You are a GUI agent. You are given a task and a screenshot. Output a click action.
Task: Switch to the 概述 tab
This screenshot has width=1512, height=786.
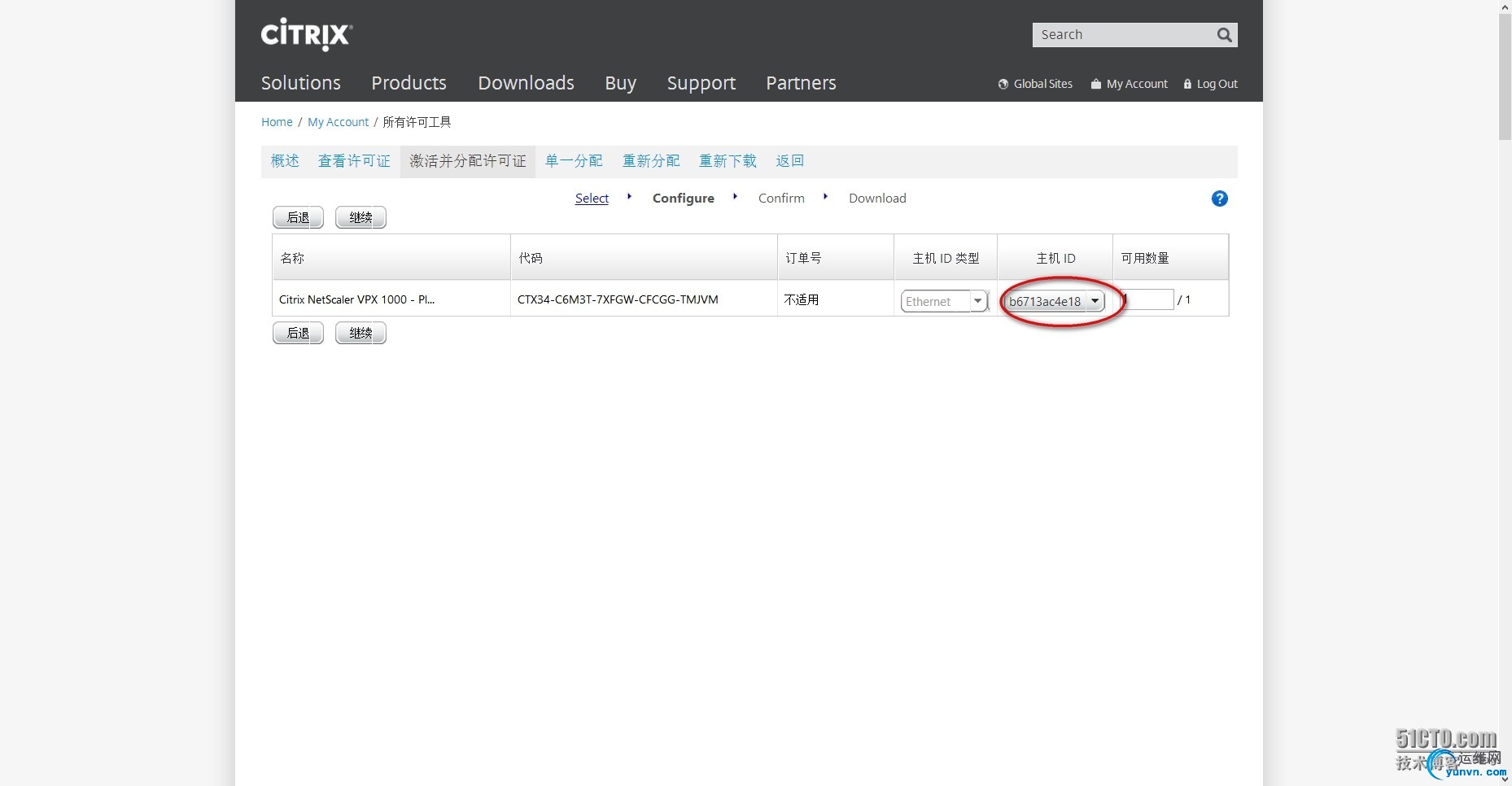tap(285, 161)
